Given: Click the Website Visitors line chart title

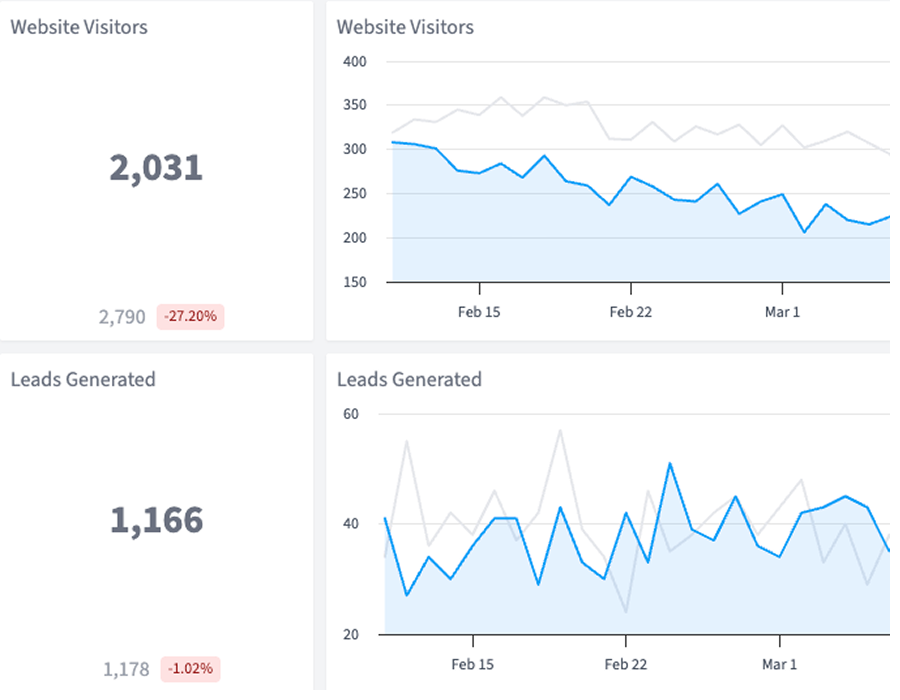Looking at the screenshot, I should pyautogui.click(x=405, y=27).
